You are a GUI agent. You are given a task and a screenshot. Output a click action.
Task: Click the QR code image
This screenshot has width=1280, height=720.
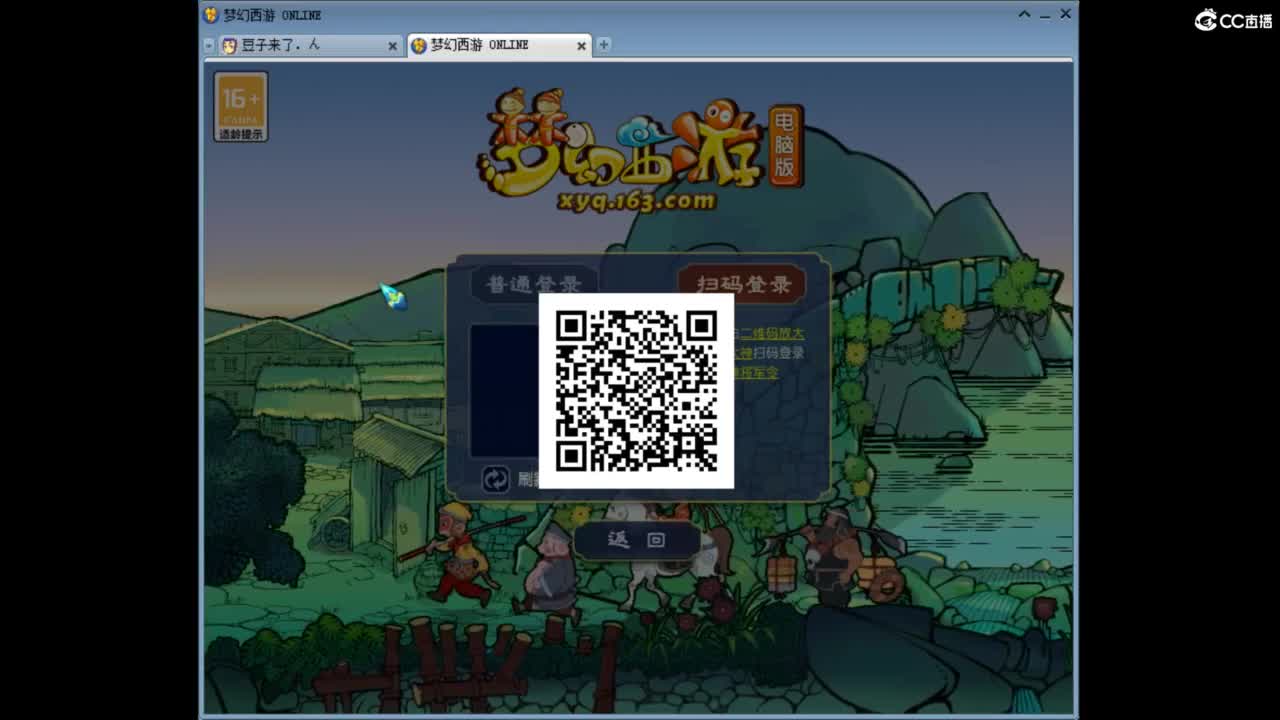636,390
